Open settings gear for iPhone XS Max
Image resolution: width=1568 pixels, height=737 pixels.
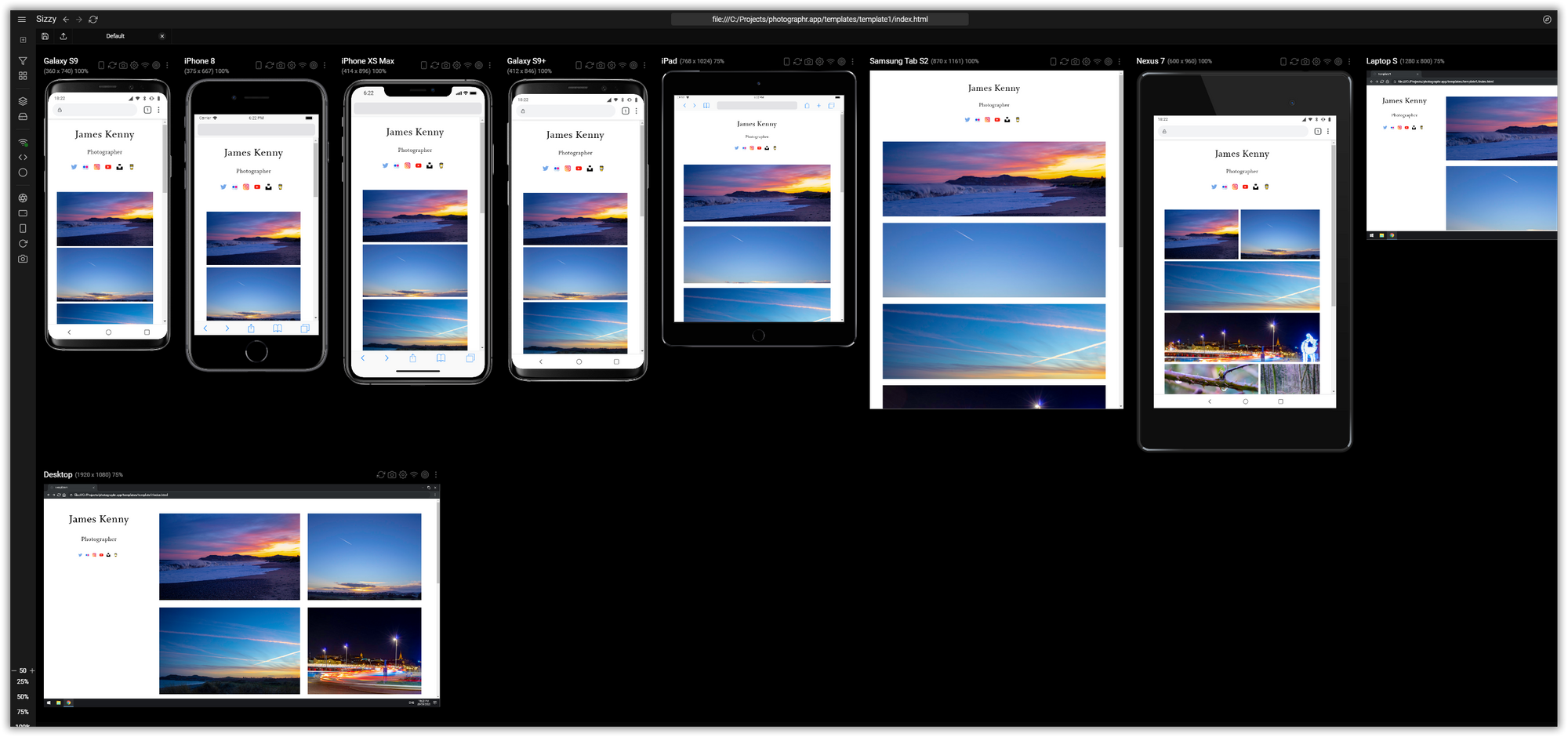click(x=456, y=65)
